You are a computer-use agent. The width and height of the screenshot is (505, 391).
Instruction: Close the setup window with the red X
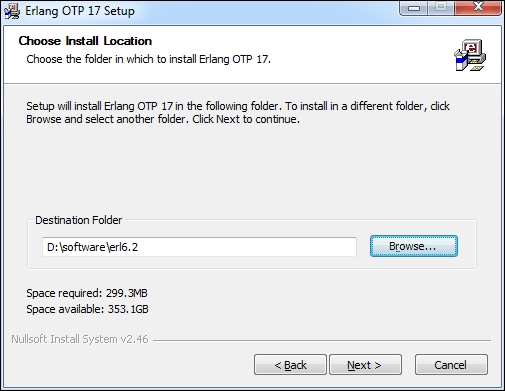[x=478, y=7]
